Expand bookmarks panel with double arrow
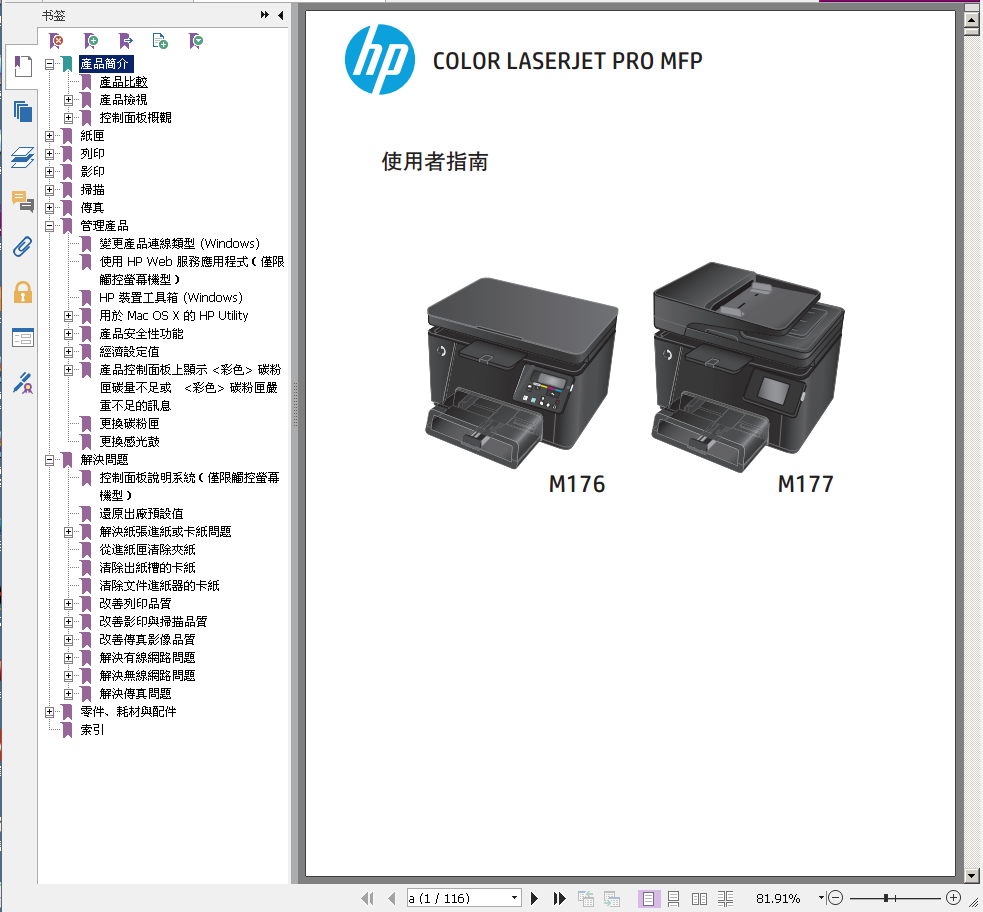The height and width of the screenshot is (912, 983). 265,15
